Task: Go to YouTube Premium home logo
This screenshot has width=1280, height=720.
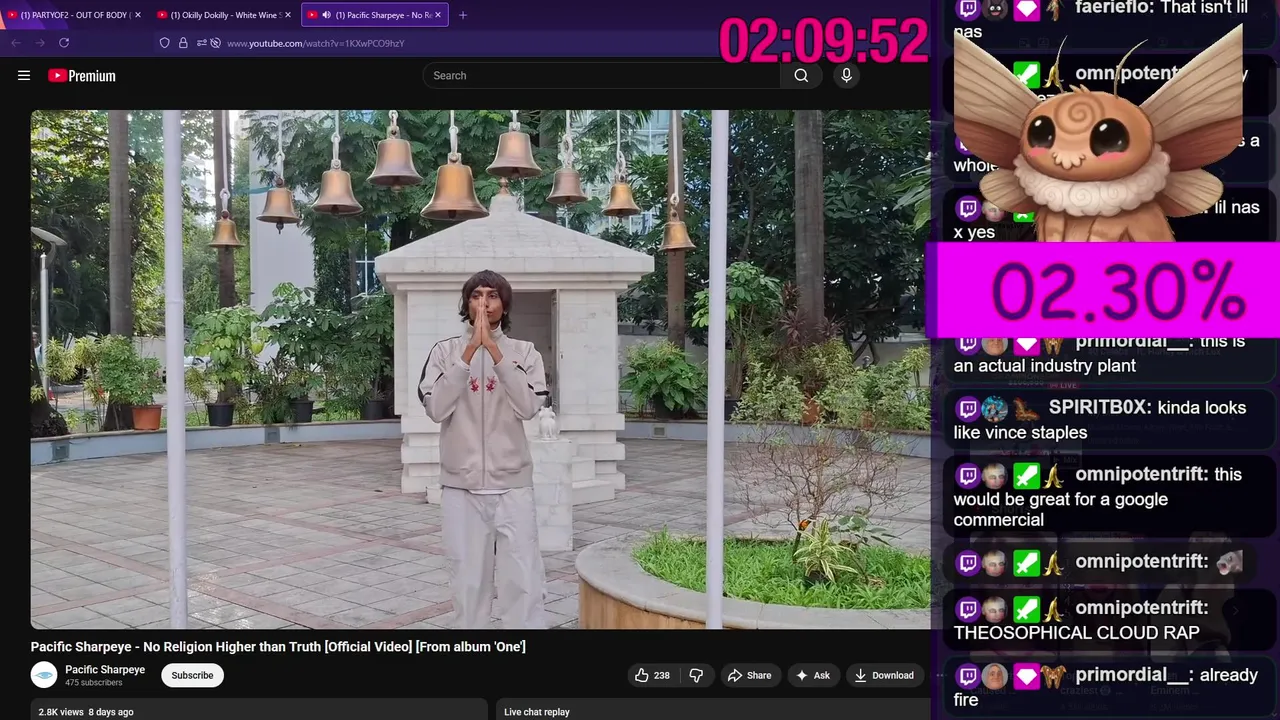Action: tap(82, 76)
